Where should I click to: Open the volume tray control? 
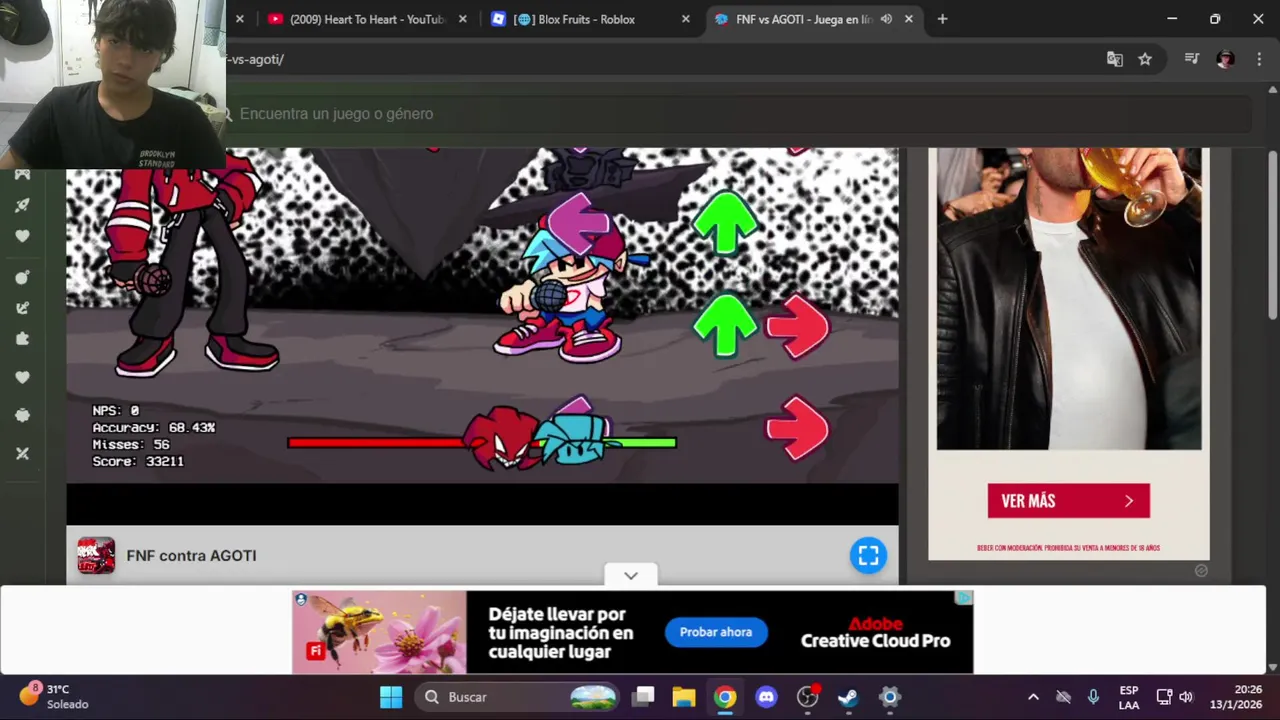[x=1186, y=697]
